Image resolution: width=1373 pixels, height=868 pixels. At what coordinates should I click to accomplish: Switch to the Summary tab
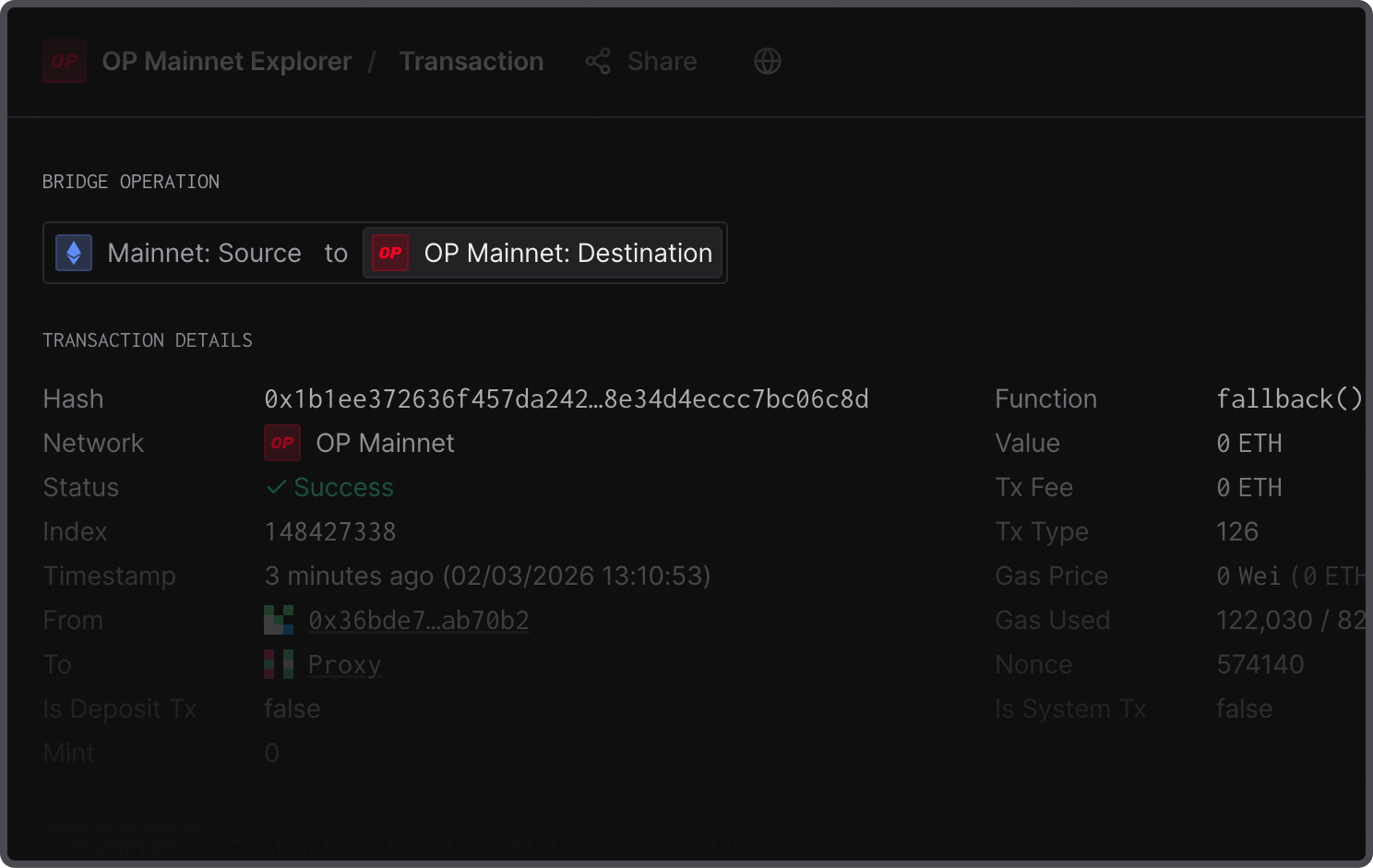pyautogui.click(x=127, y=846)
